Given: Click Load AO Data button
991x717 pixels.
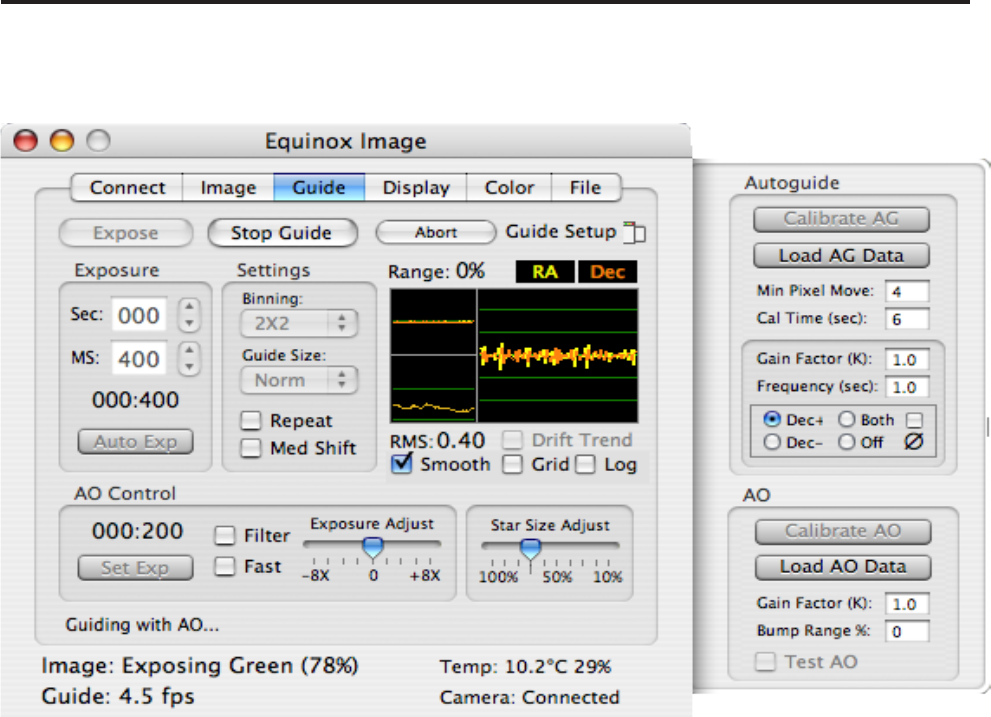Looking at the screenshot, I should pyautogui.click(x=843, y=567).
